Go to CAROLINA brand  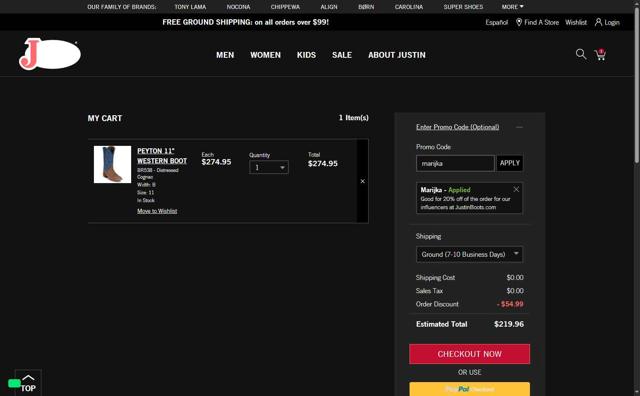[x=409, y=7]
